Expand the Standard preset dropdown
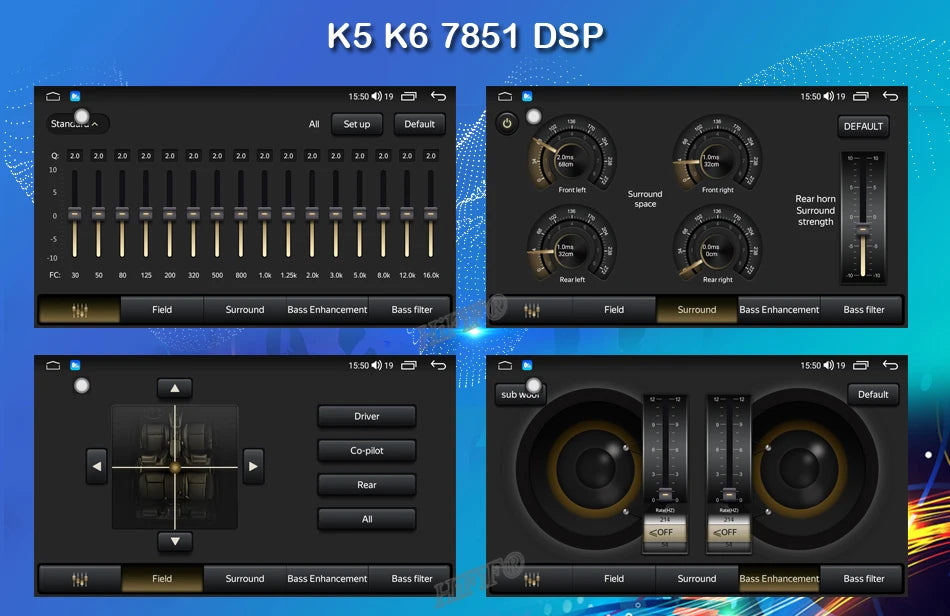This screenshot has height=616, width=950. click(x=78, y=124)
